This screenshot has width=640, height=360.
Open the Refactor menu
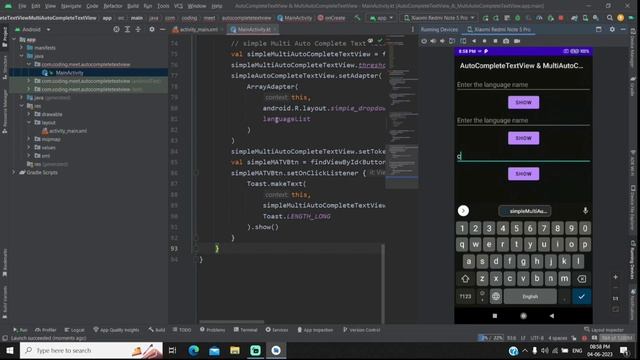point(113,6)
